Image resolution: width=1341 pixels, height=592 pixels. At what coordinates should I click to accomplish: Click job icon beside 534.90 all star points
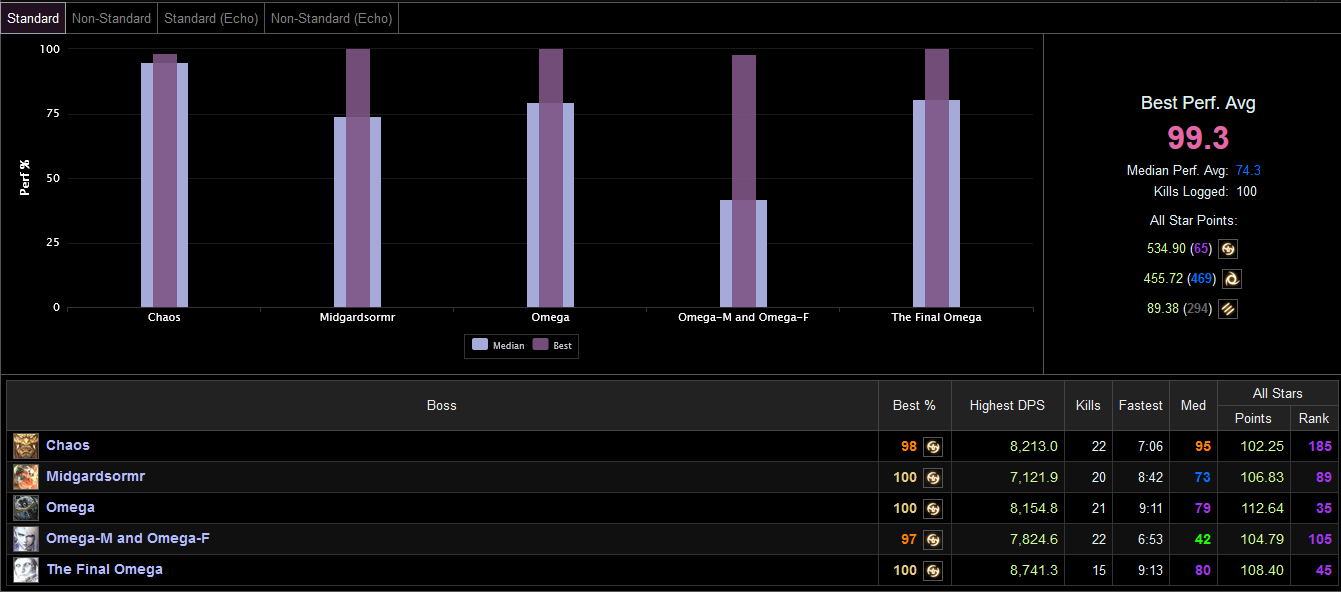pyautogui.click(x=1228, y=249)
